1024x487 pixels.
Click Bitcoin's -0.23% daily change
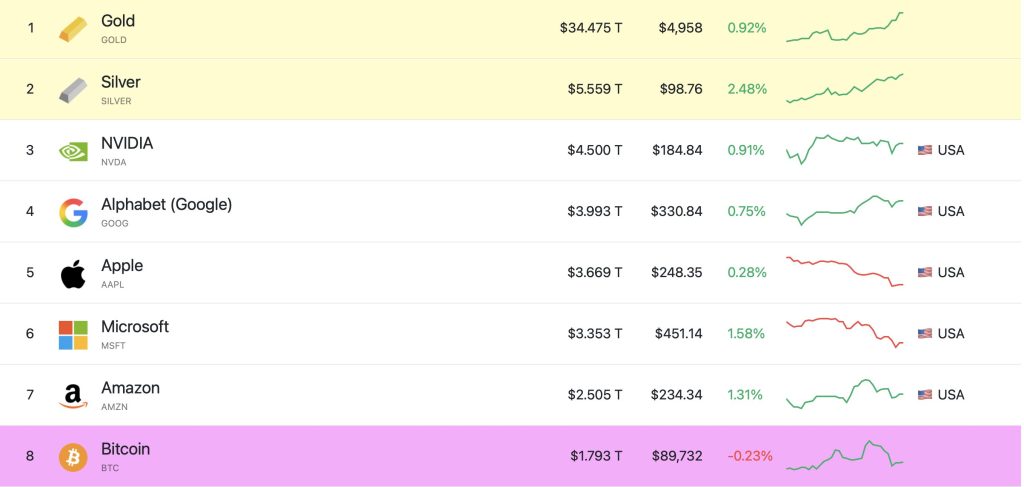point(750,456)
